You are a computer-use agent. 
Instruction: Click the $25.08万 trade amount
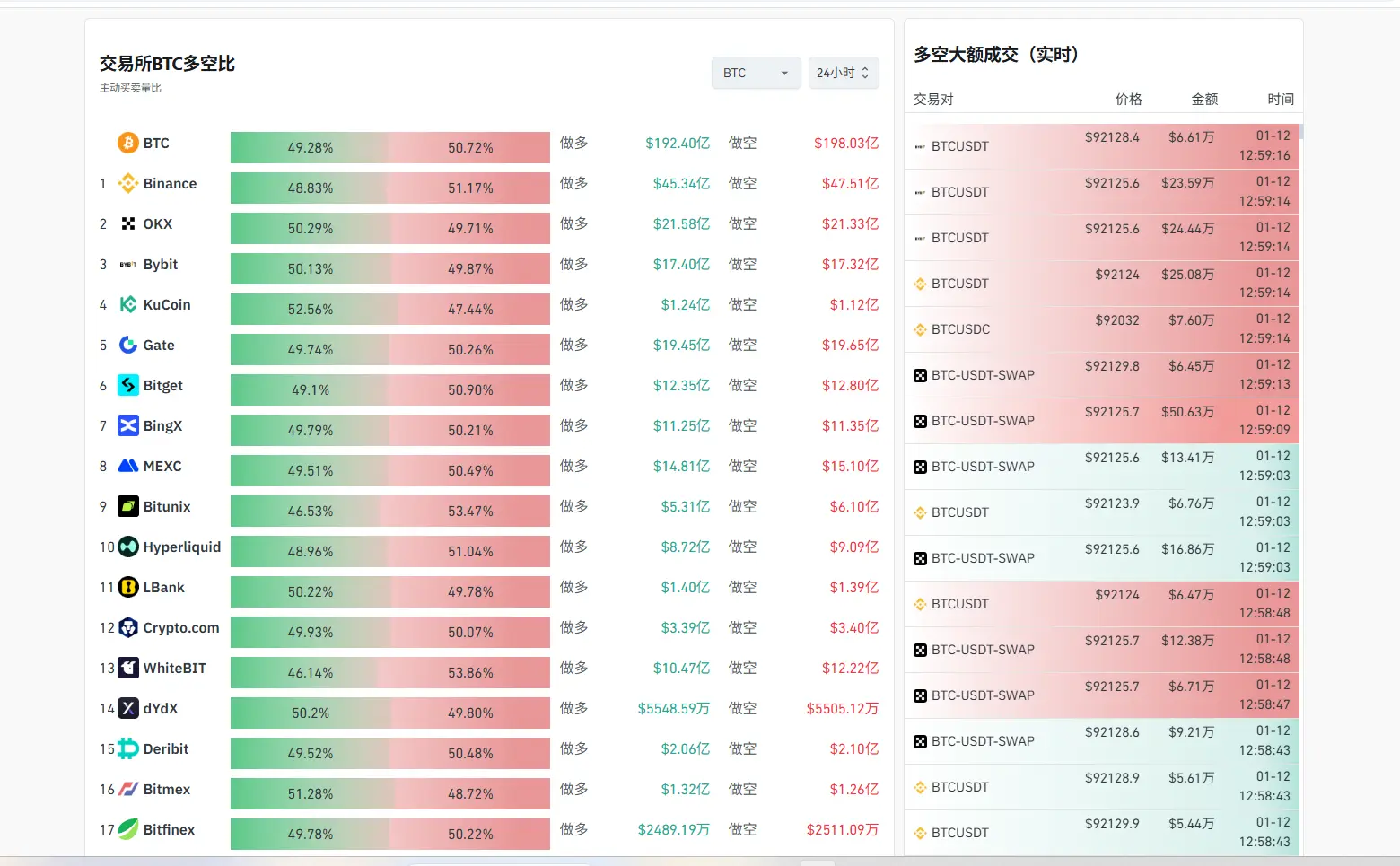pyautogui.click(x=1188, y=275)
